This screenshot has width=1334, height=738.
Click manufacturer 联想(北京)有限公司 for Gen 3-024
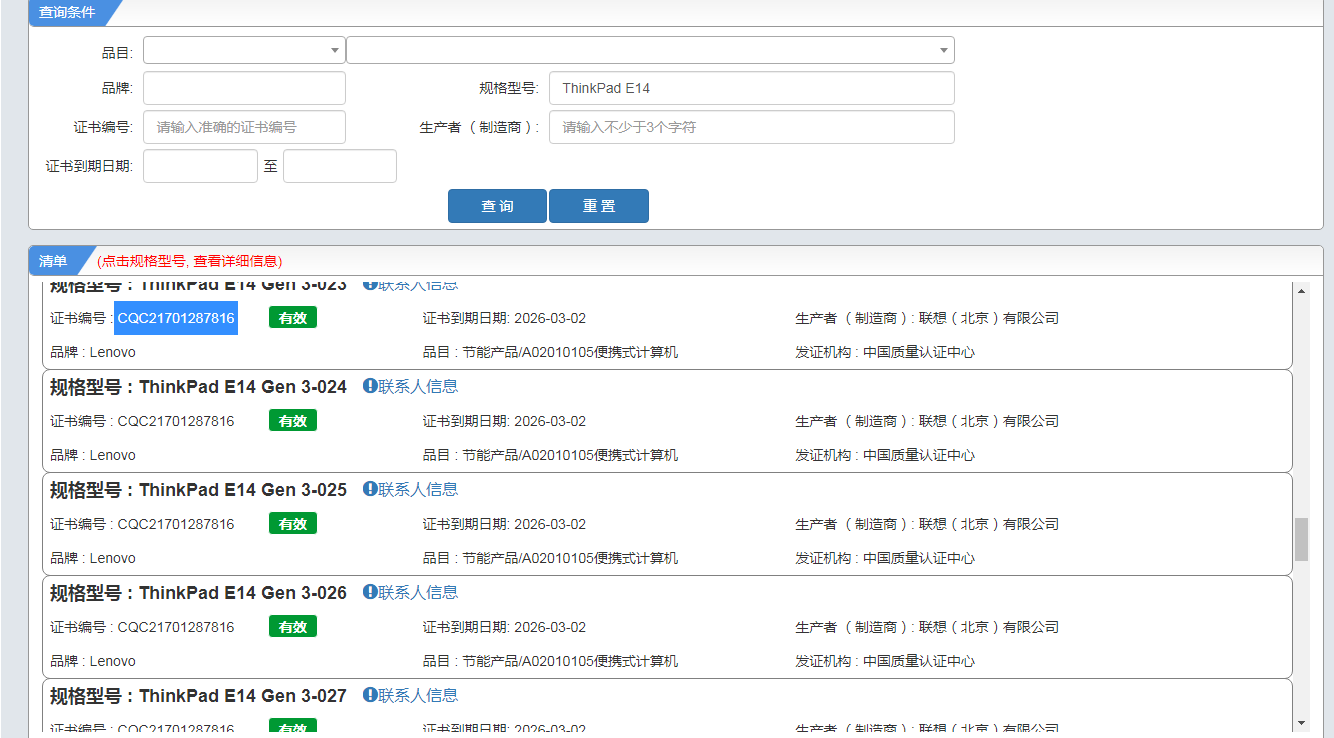989,421
